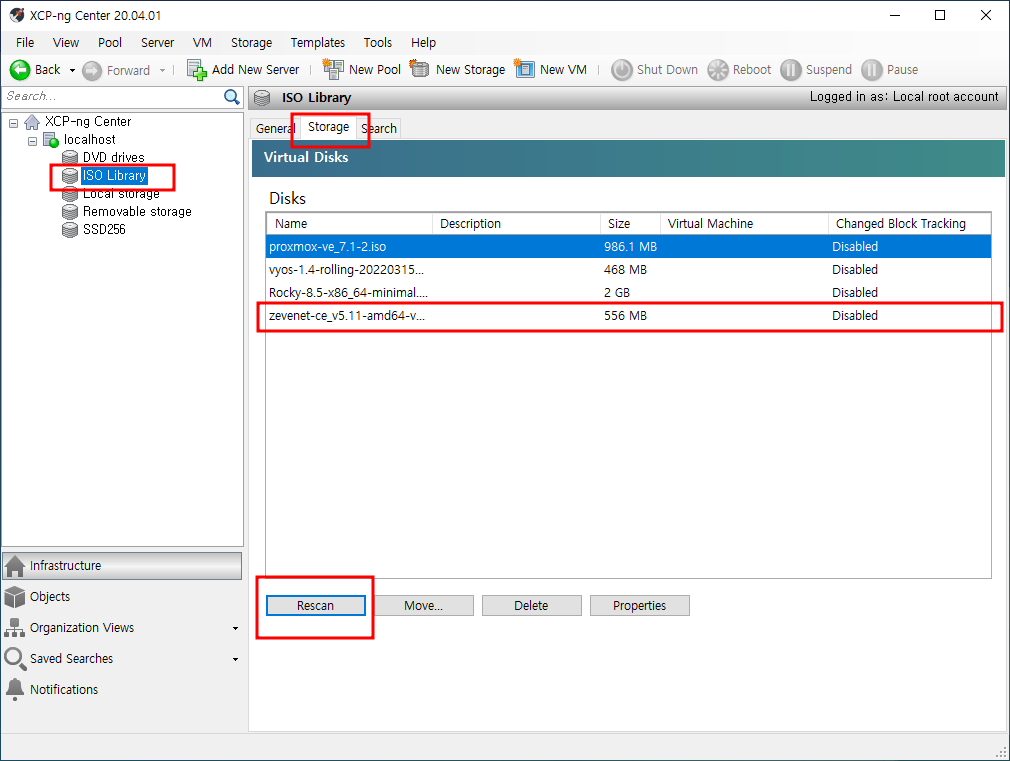Select SSD256 in the tree
Image resolution: width=1010 pixels, height=761 pixels.
104,229
